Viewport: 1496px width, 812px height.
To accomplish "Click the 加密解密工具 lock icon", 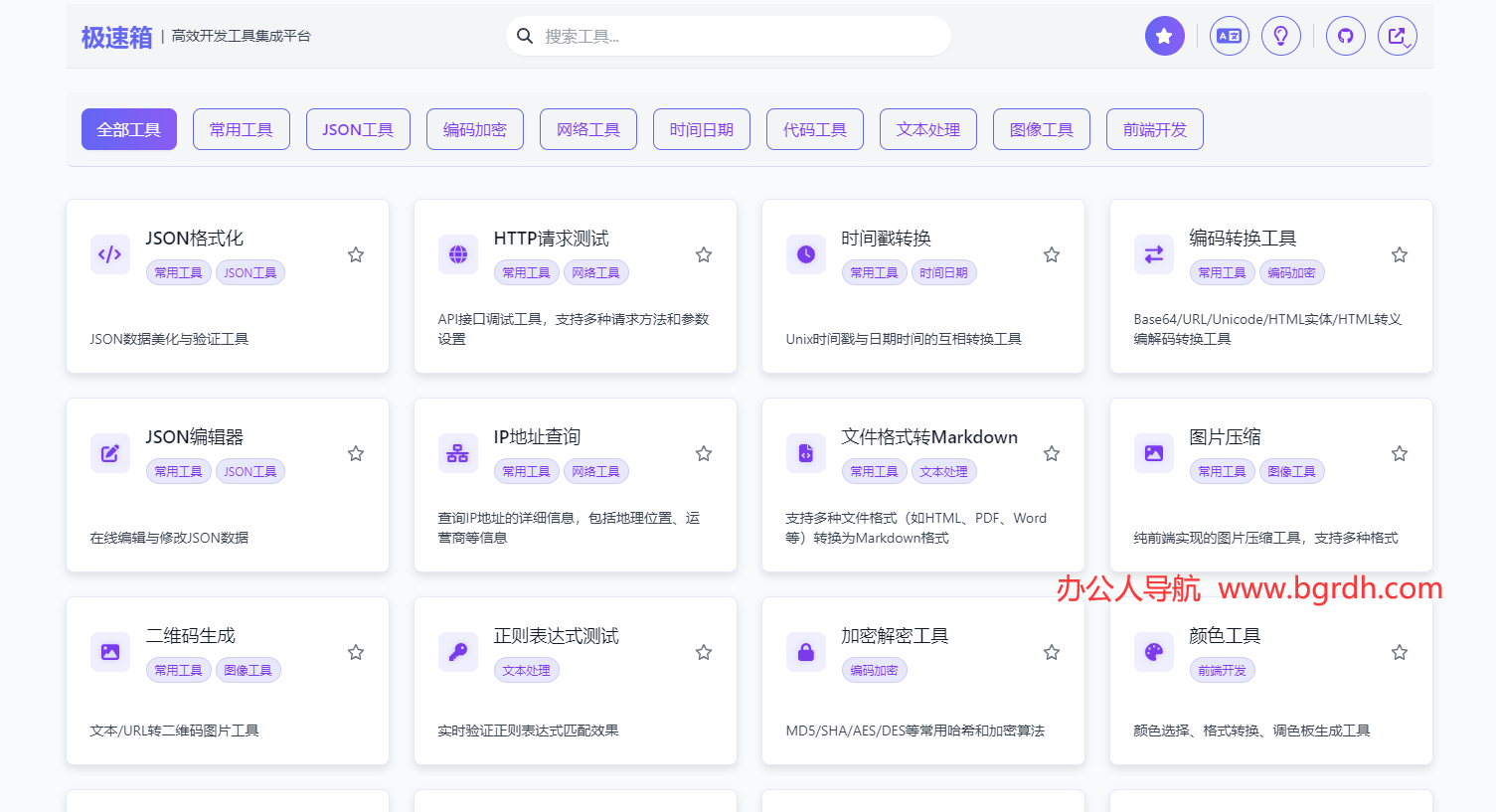I will pos(806,652).
